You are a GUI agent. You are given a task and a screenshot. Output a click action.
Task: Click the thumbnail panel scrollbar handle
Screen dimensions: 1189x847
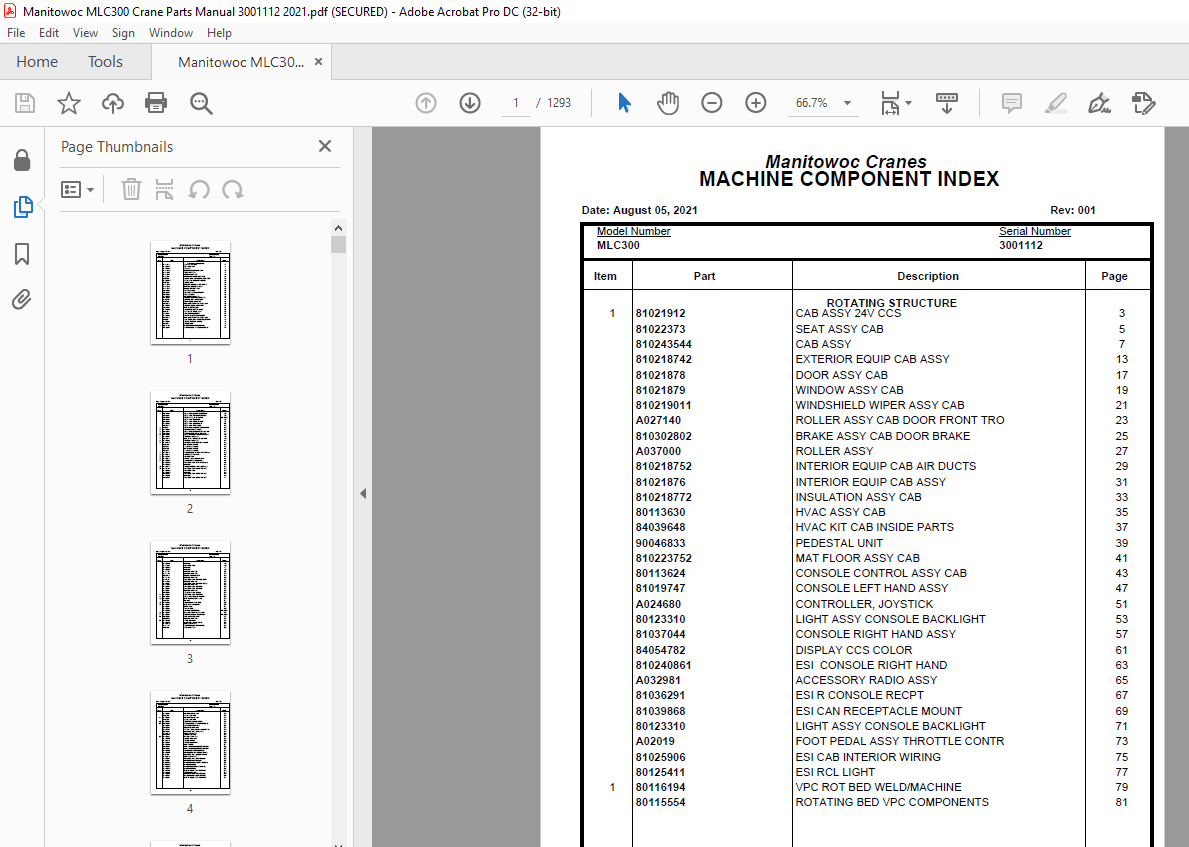point(338,244)
